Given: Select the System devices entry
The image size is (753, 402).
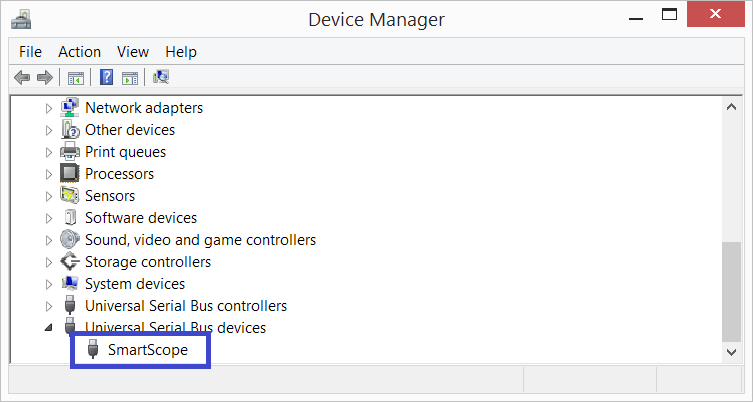Looking at the screenshot, I should tap(135, 284).
